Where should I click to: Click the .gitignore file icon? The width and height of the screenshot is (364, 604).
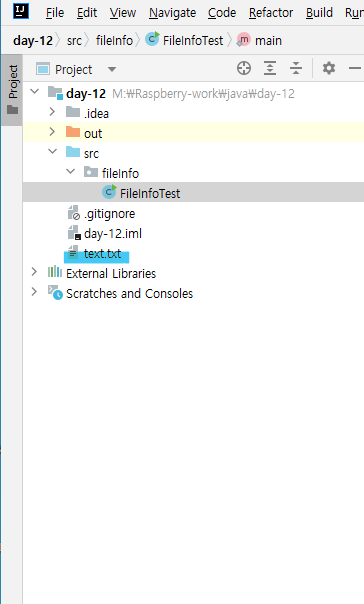[x=74, y=213]
